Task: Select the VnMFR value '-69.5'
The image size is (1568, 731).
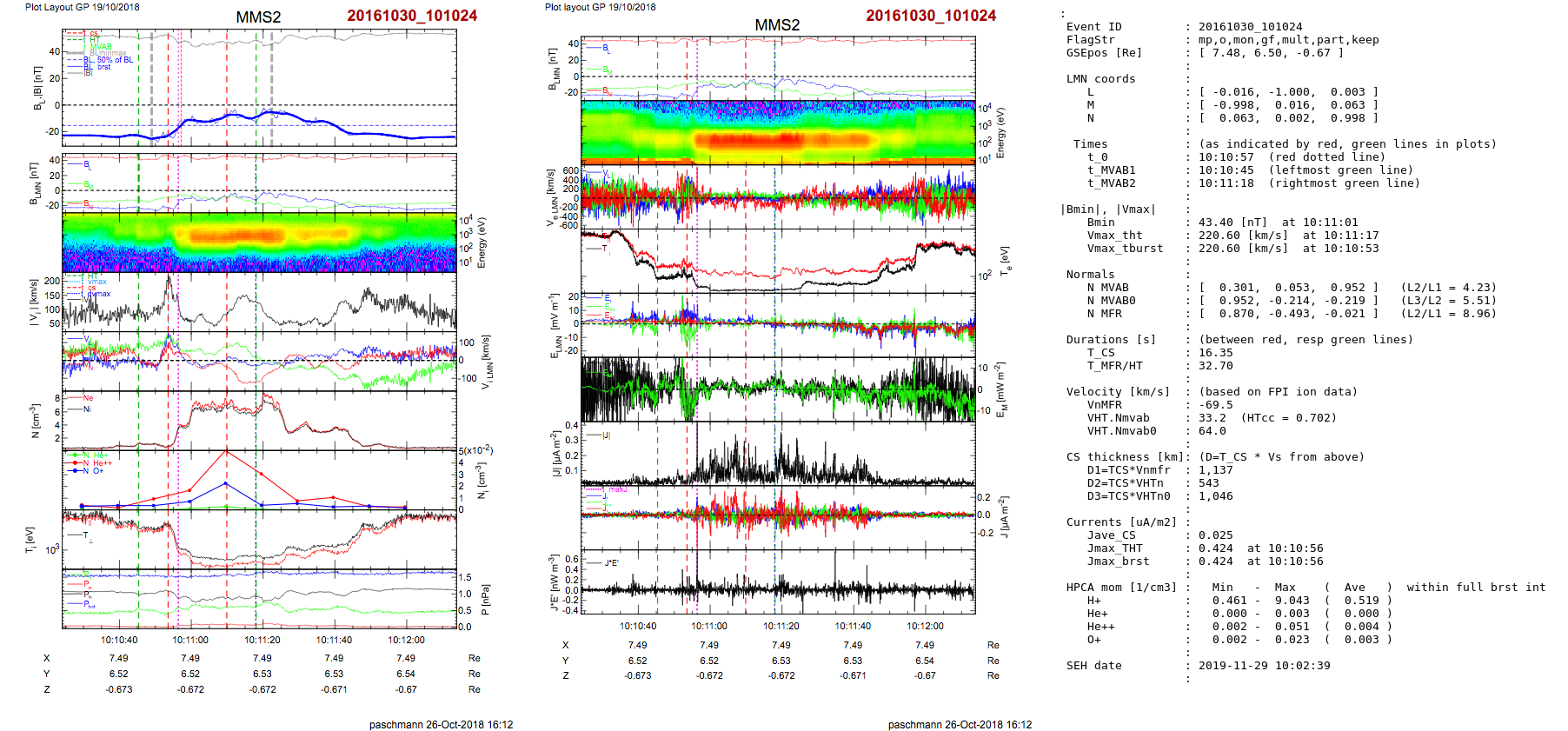Action: coord(1215,405)
